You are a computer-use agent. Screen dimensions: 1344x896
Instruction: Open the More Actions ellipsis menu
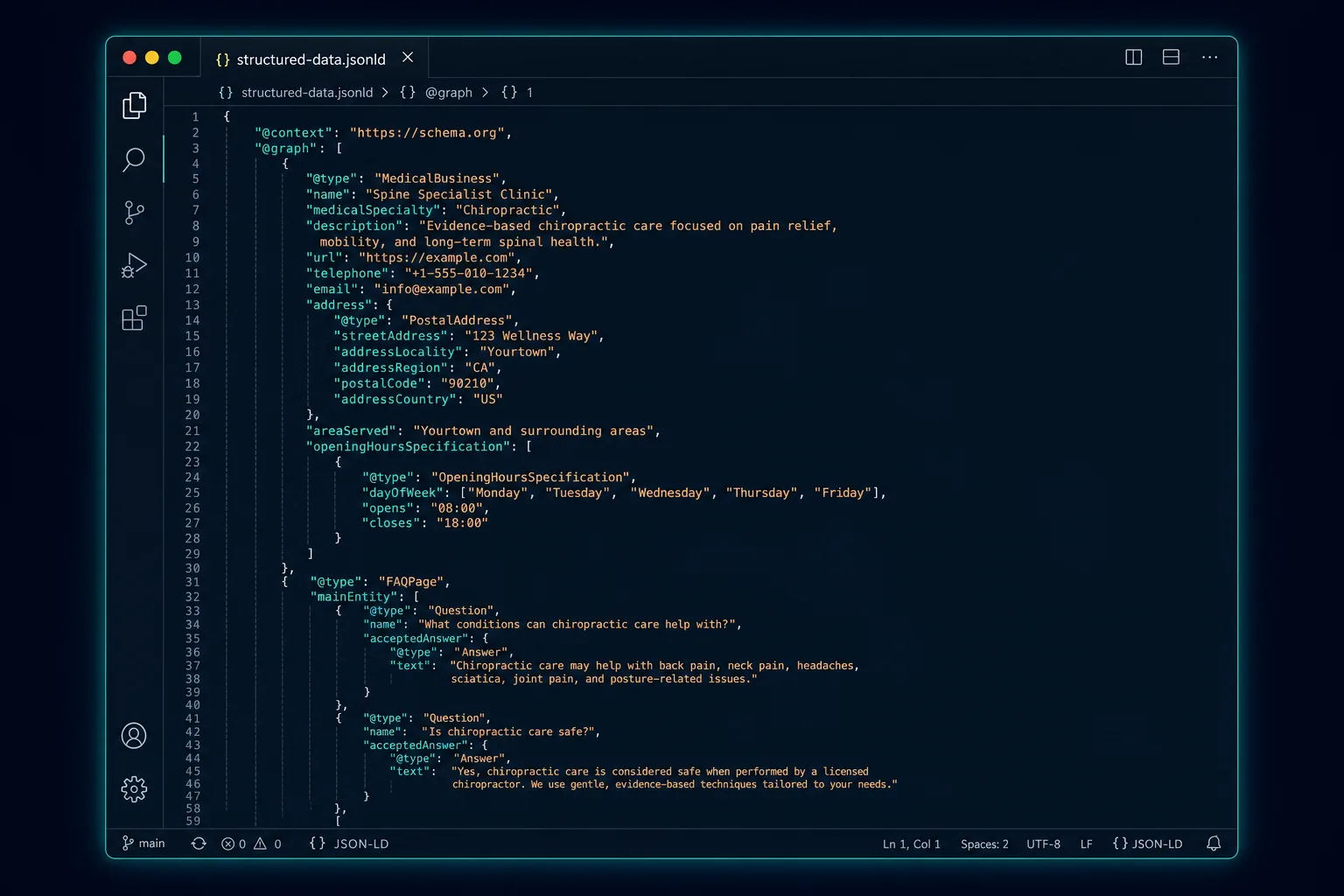click(1209, 58)
